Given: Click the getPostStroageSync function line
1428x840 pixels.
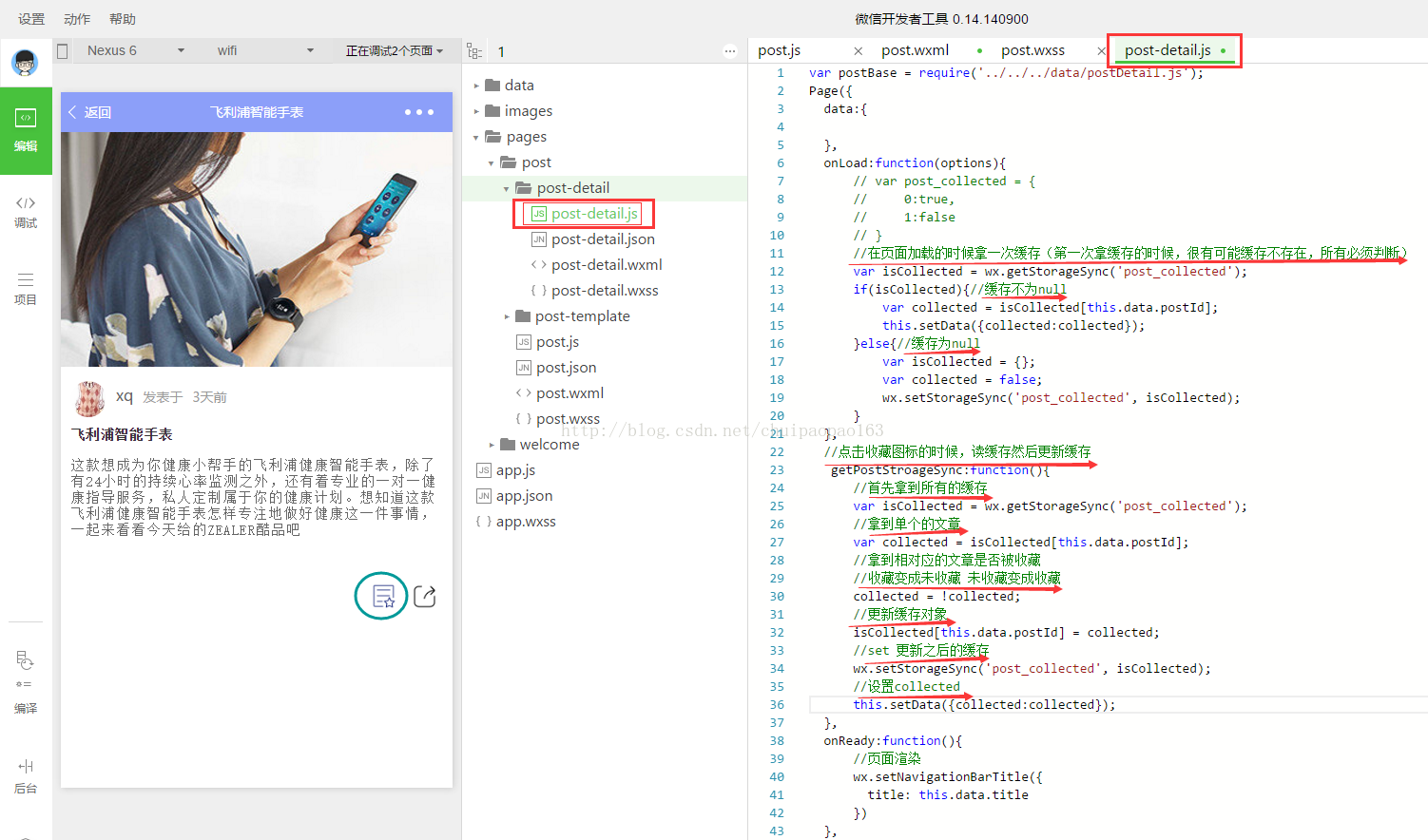Looking at the screenshot, I should click(x=940, y=470).
